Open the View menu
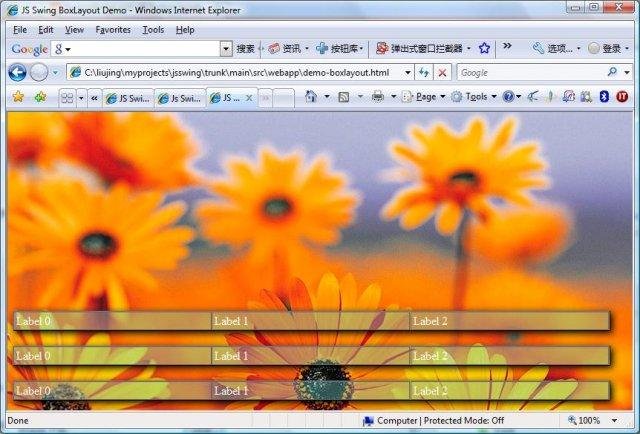This screenshot has height=434, width=640. [x=74, y=30]
